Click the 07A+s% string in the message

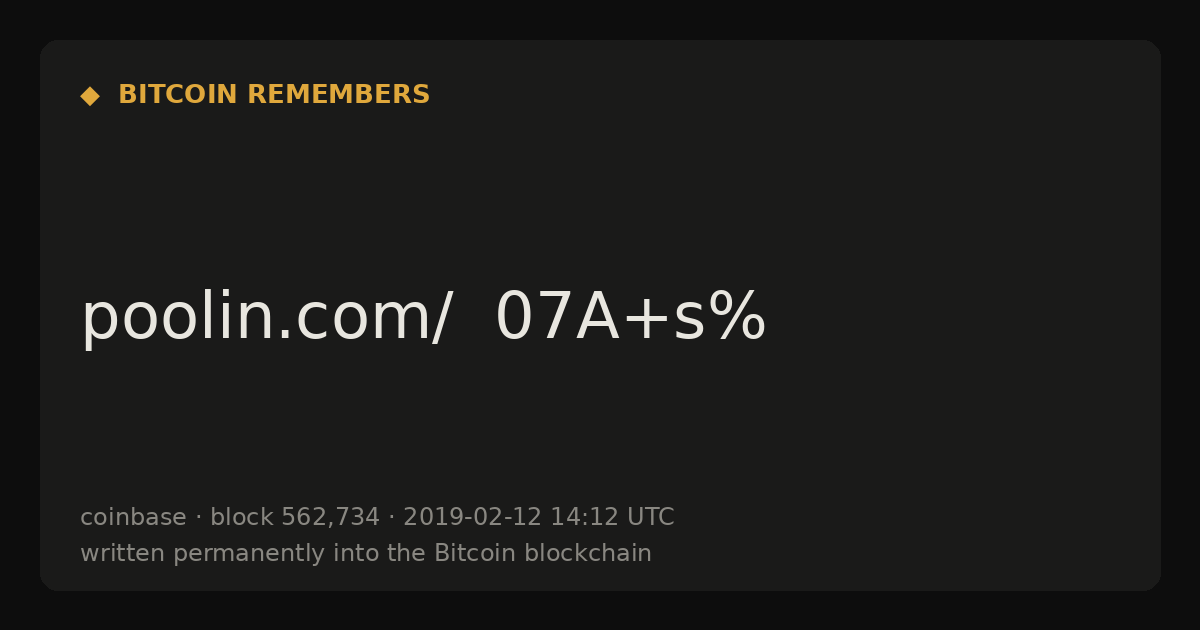click(x=631, y=318)
